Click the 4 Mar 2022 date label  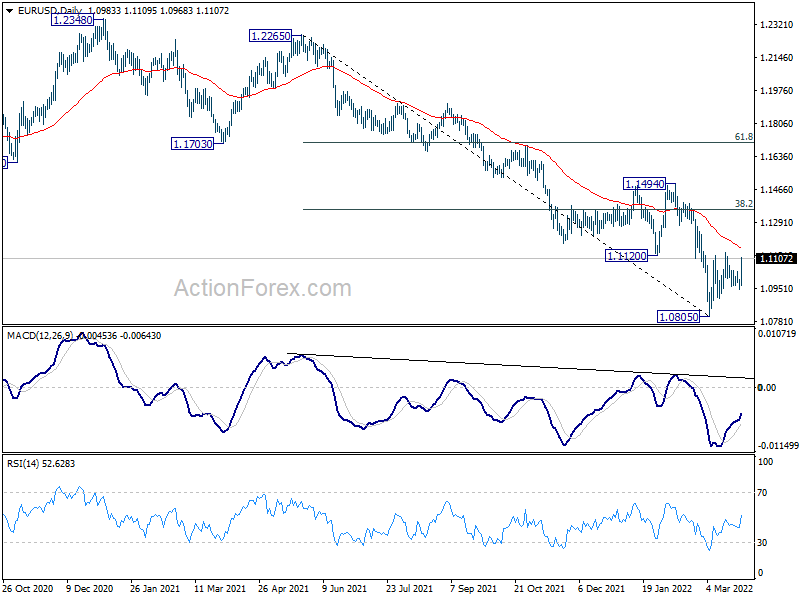pos(730,589)
